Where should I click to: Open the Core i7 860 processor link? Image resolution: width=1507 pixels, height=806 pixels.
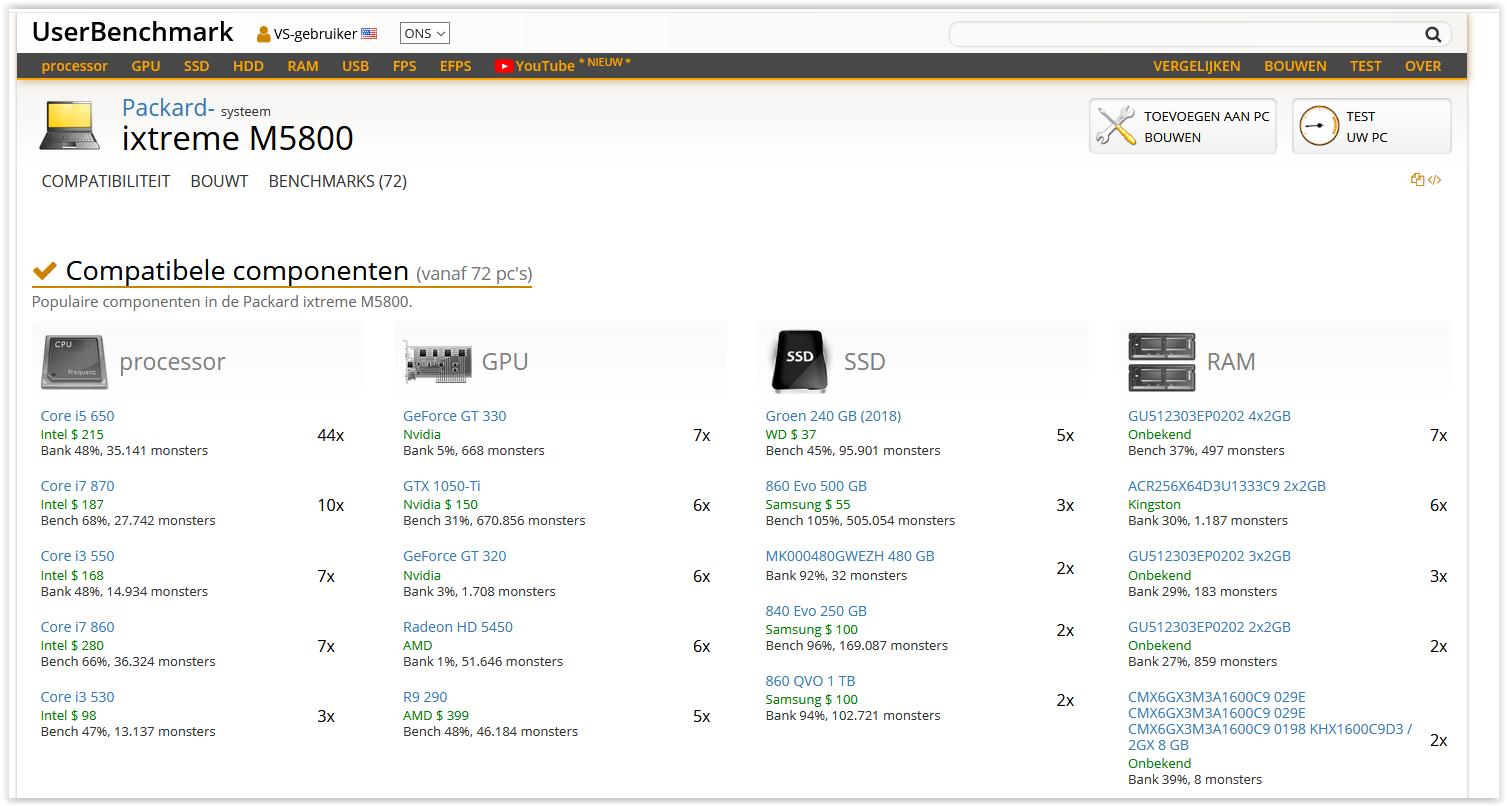(78, 627)
